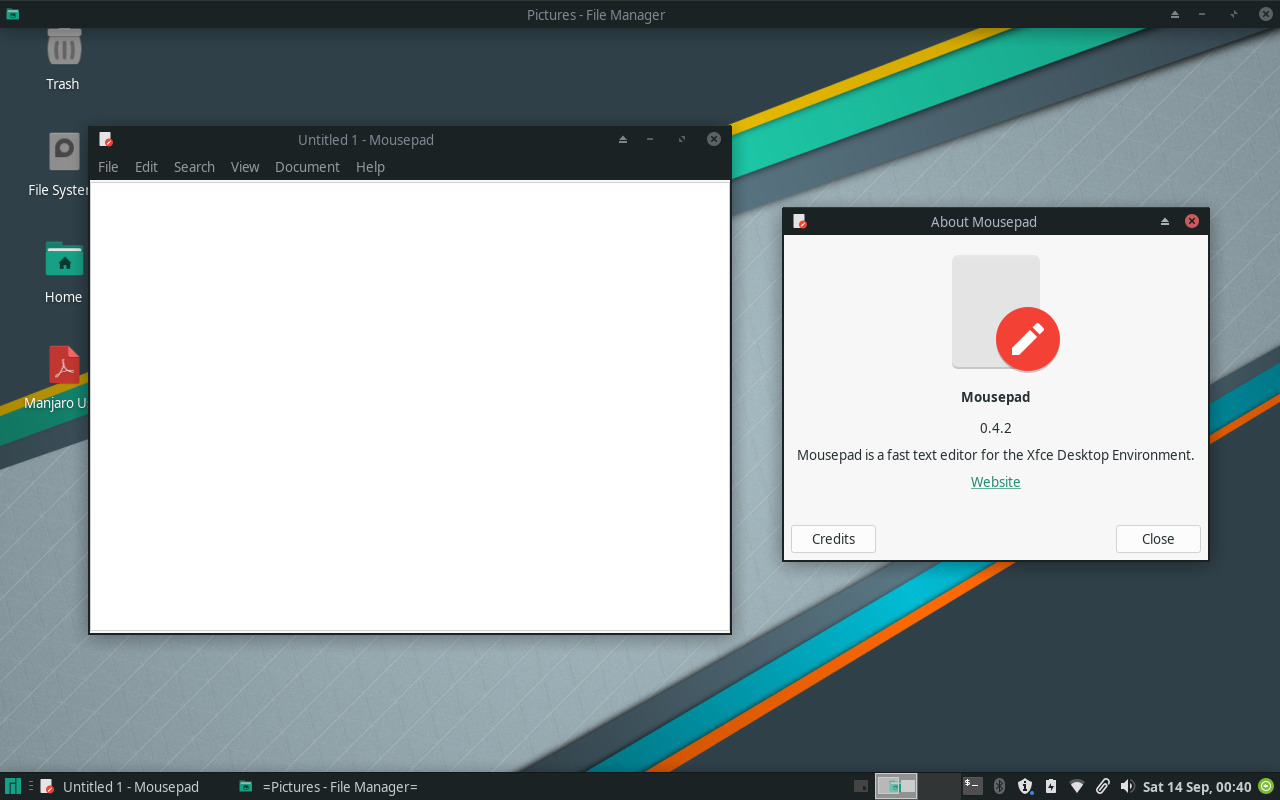This screenshot has width=1280, height=800.
Task: Toggle Bluetooth from the system tray
Action: 999,786
